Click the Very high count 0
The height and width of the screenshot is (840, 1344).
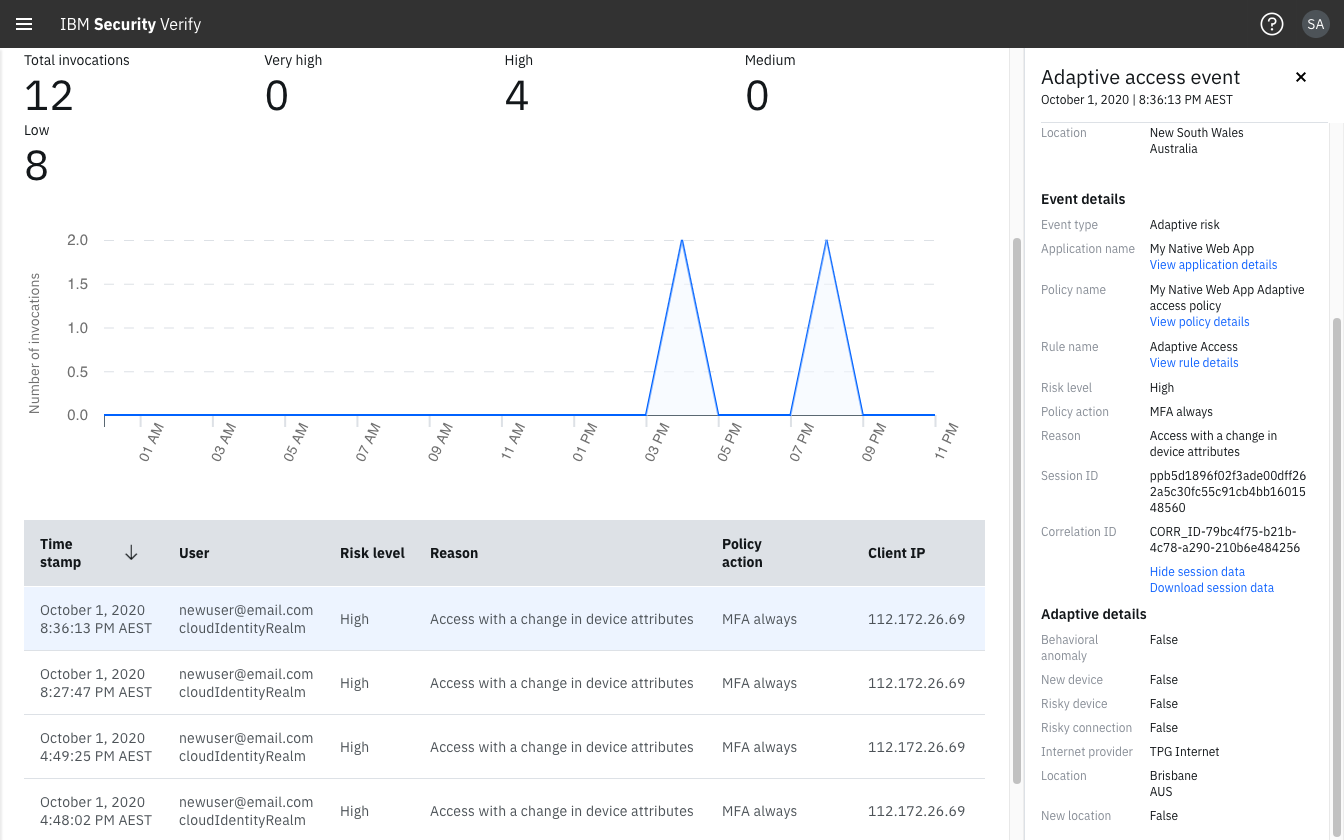(x=276, y=96)
